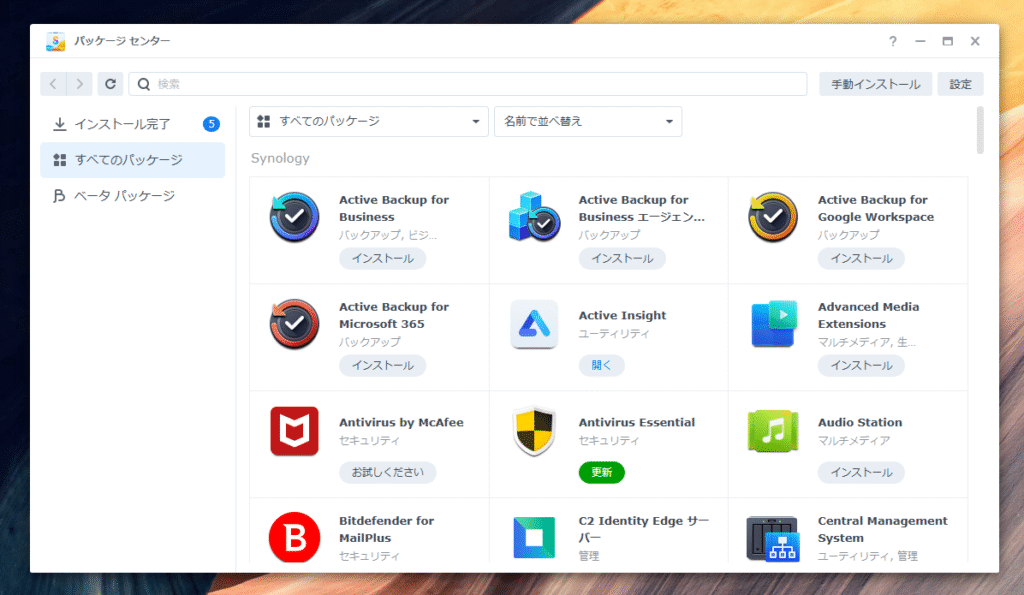
Task: Install Active Backup for Microsoft 365
Action: [383, 366]
